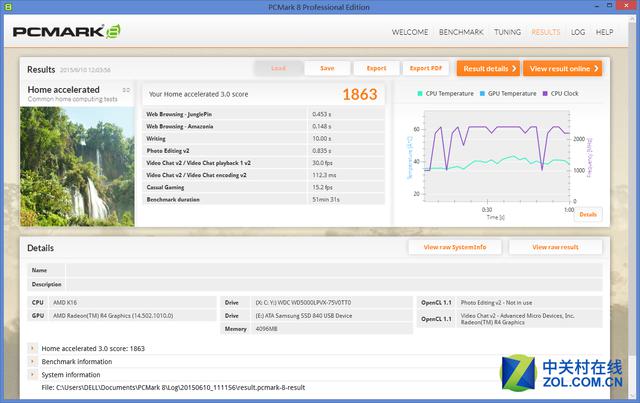This screenshot has width=640, height=403.
Task: Click the Save button
Action: pos(327,68)
